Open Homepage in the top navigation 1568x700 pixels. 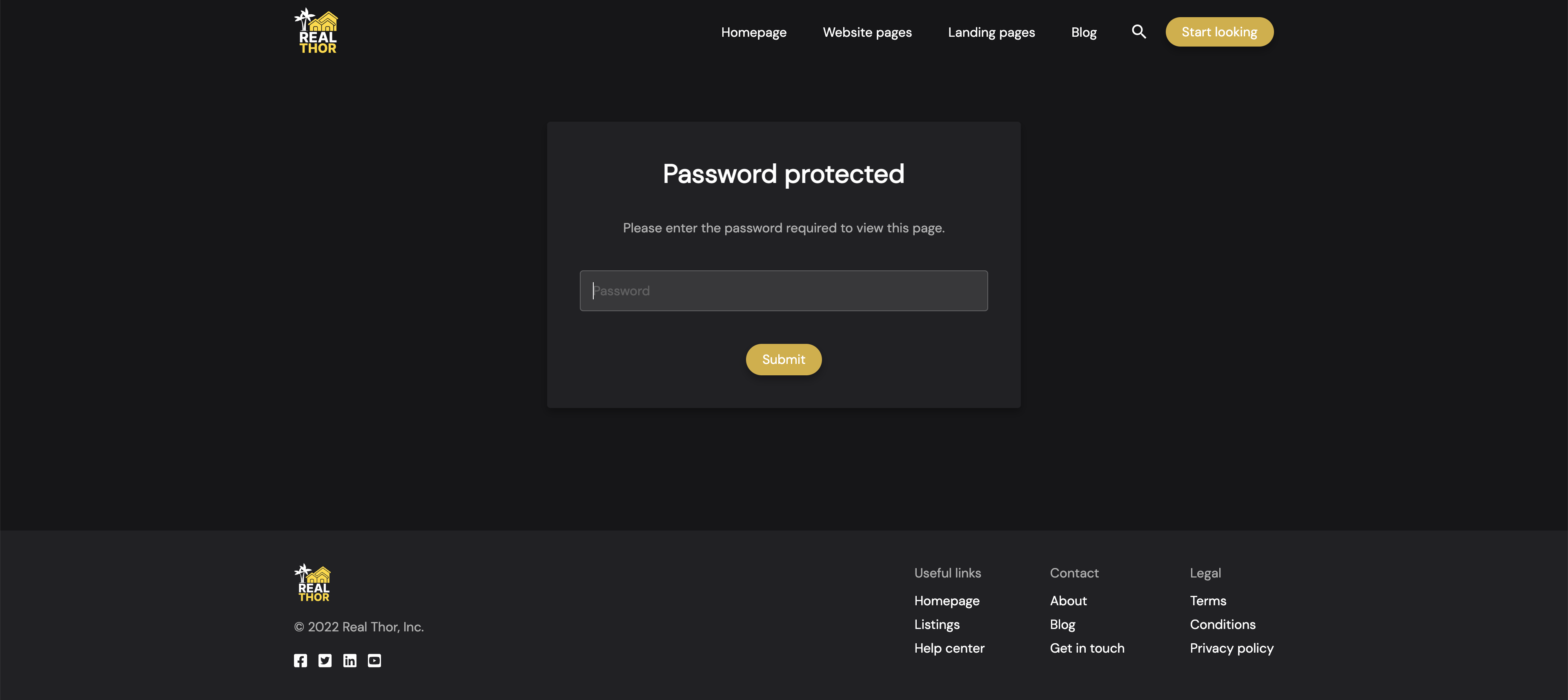coord(753,32)
